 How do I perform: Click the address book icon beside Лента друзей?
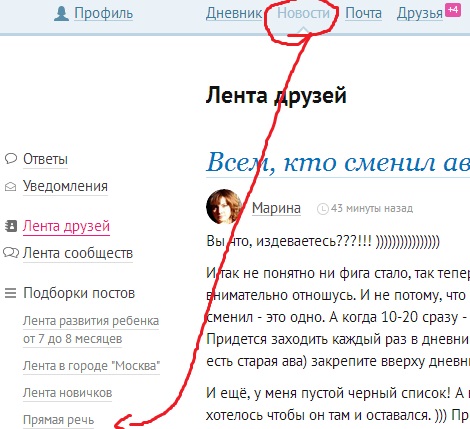pos(11,226)
